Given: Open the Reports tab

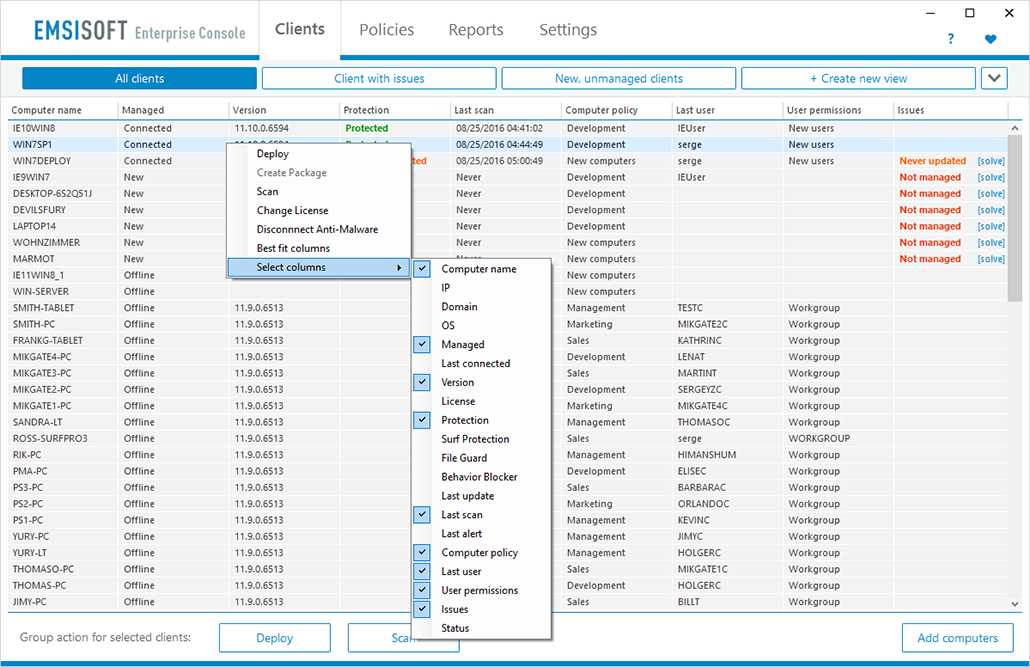Looking at the screenshot, I should [x=476, y=30].
